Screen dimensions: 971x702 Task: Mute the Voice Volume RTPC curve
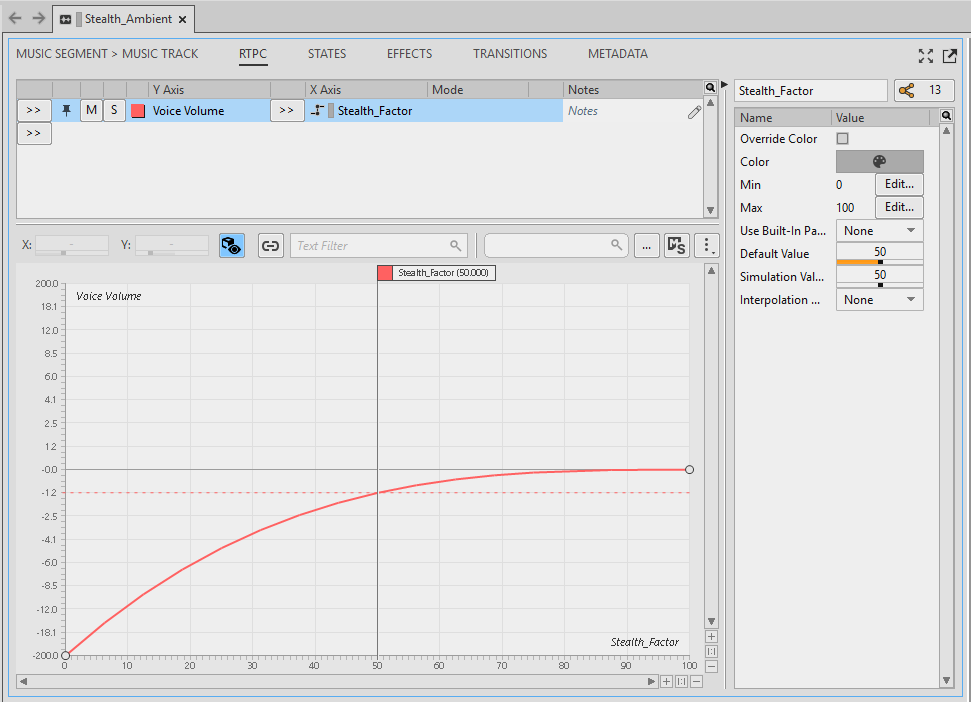click(x=91, y=111)
